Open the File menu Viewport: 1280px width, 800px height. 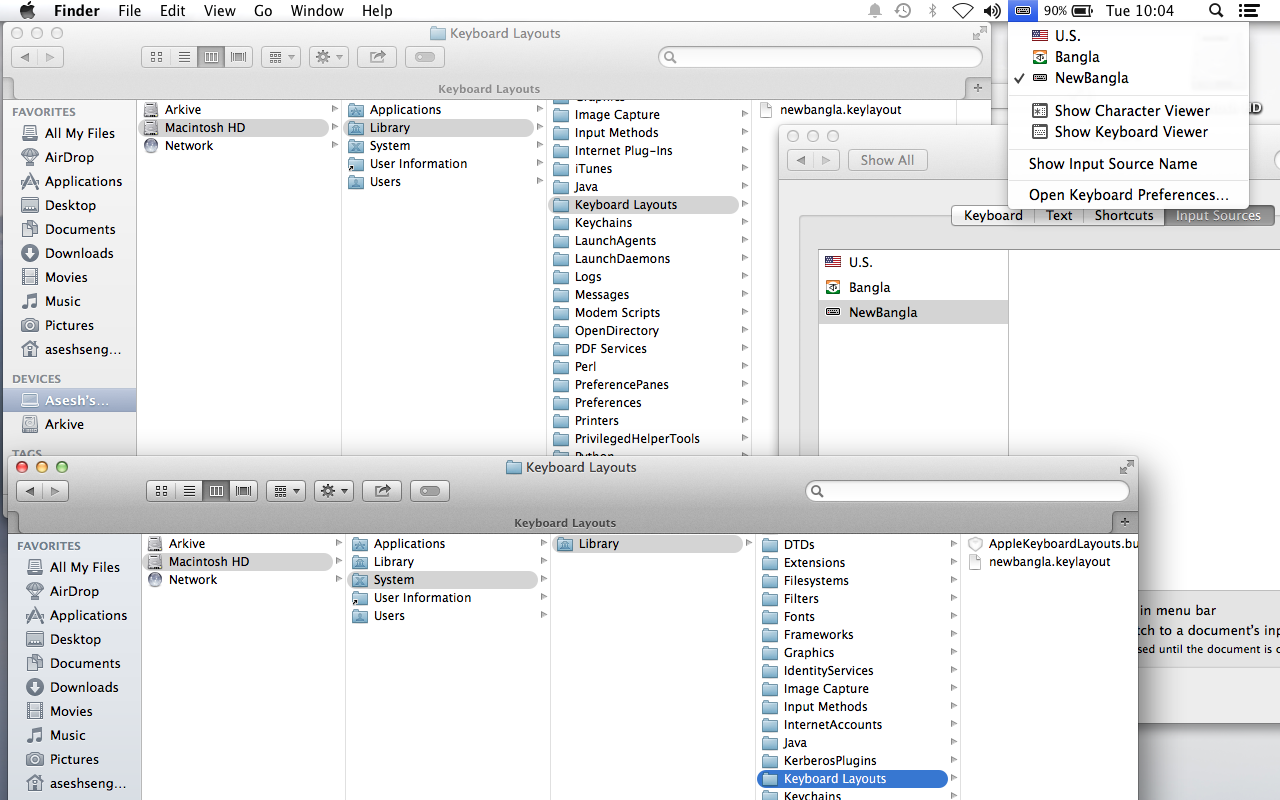(130, 11)
